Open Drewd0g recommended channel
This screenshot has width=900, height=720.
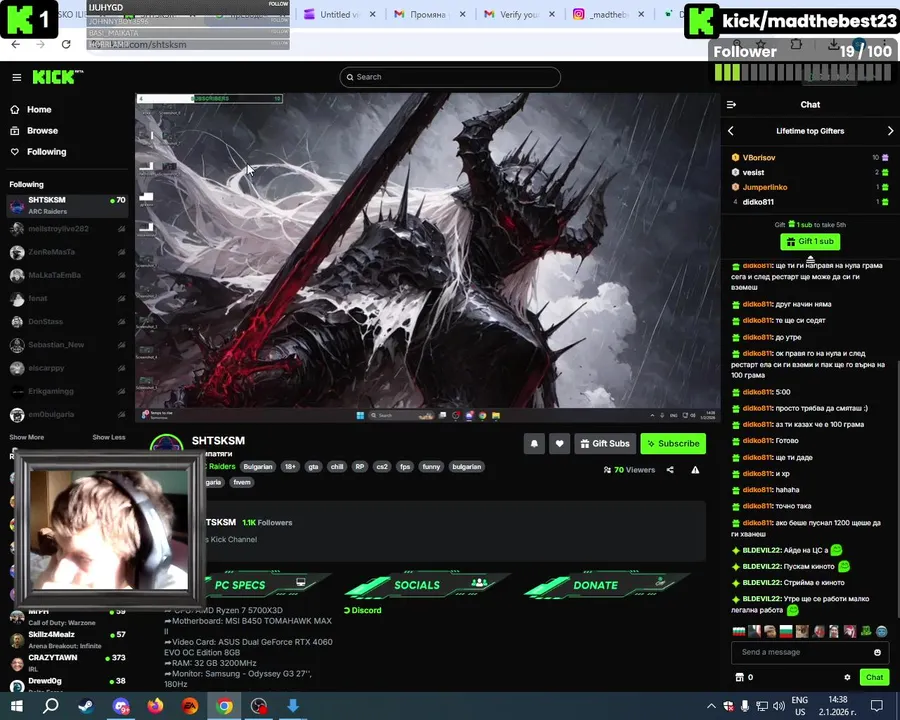[x=67, y=684]
